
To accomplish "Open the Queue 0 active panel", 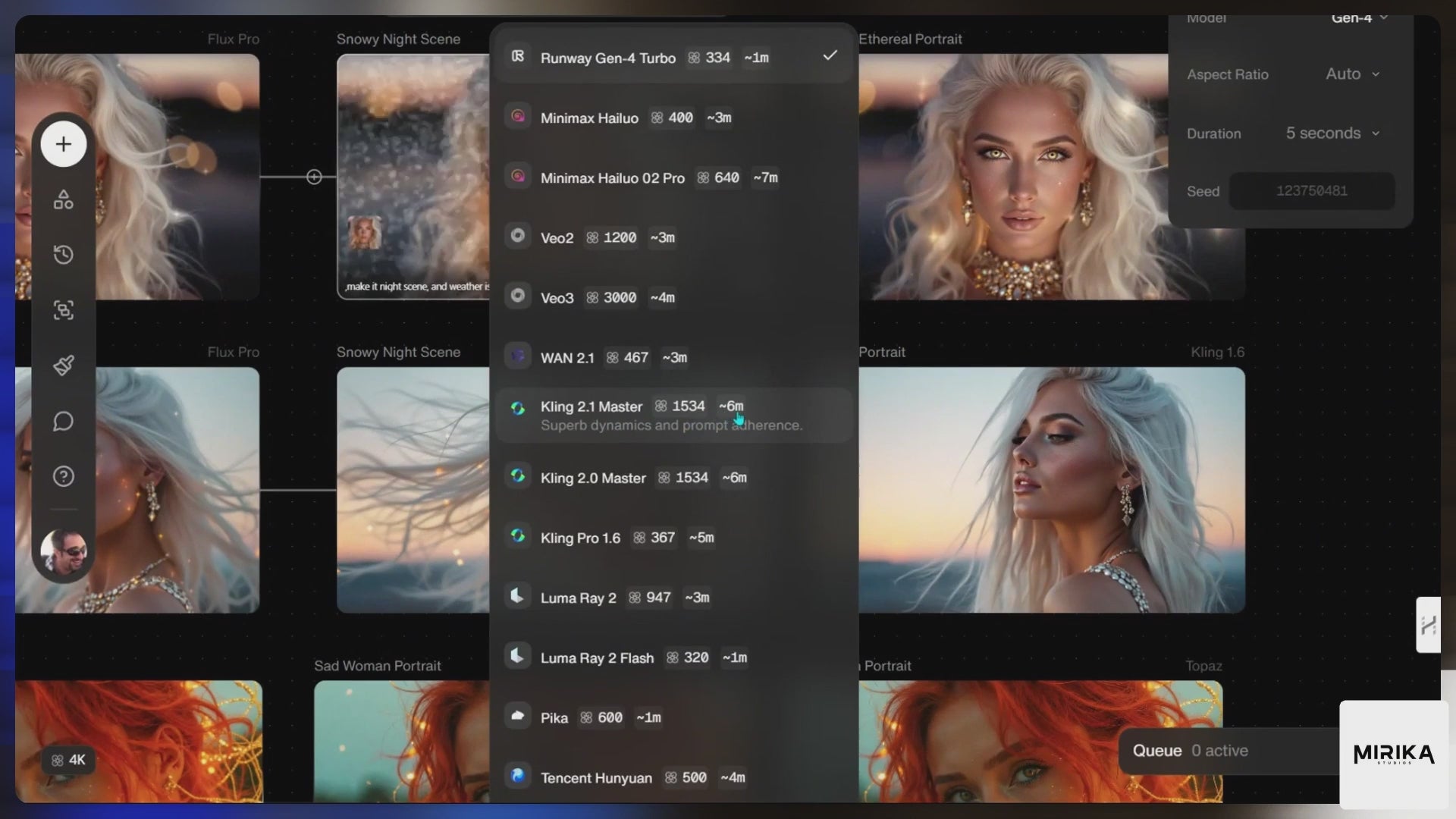I will 1228,751.
